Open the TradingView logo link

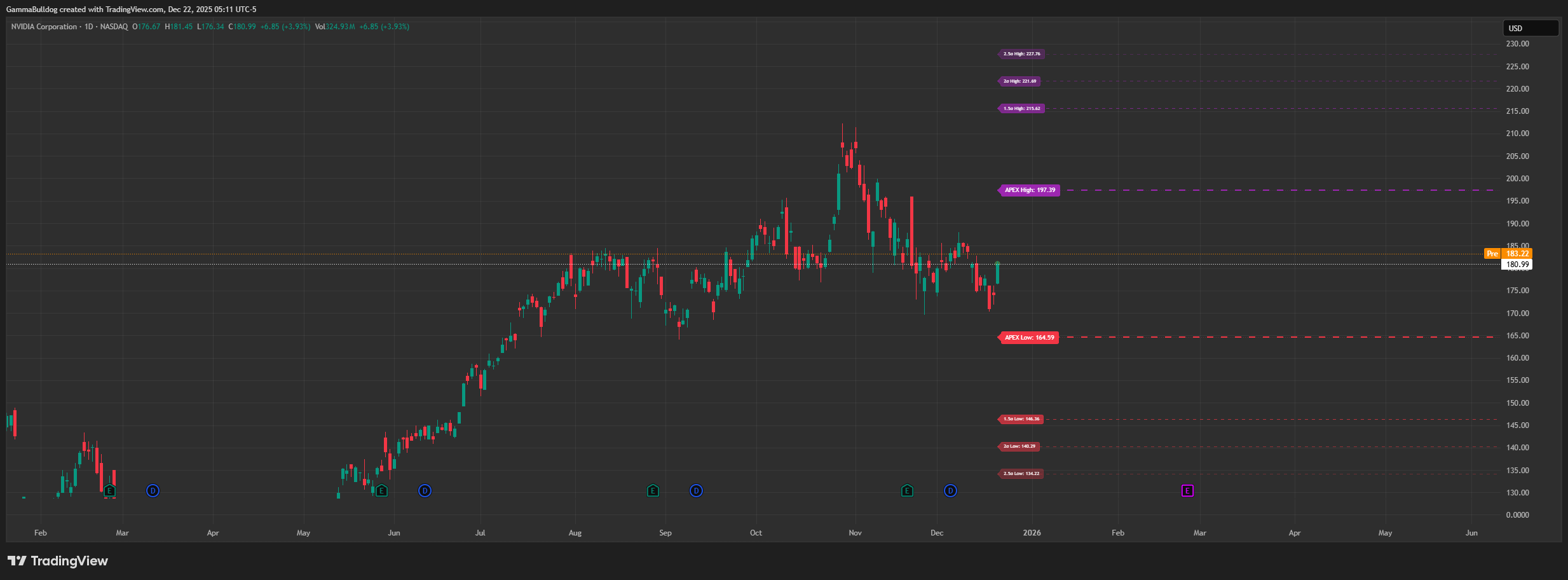coord(58,561)
